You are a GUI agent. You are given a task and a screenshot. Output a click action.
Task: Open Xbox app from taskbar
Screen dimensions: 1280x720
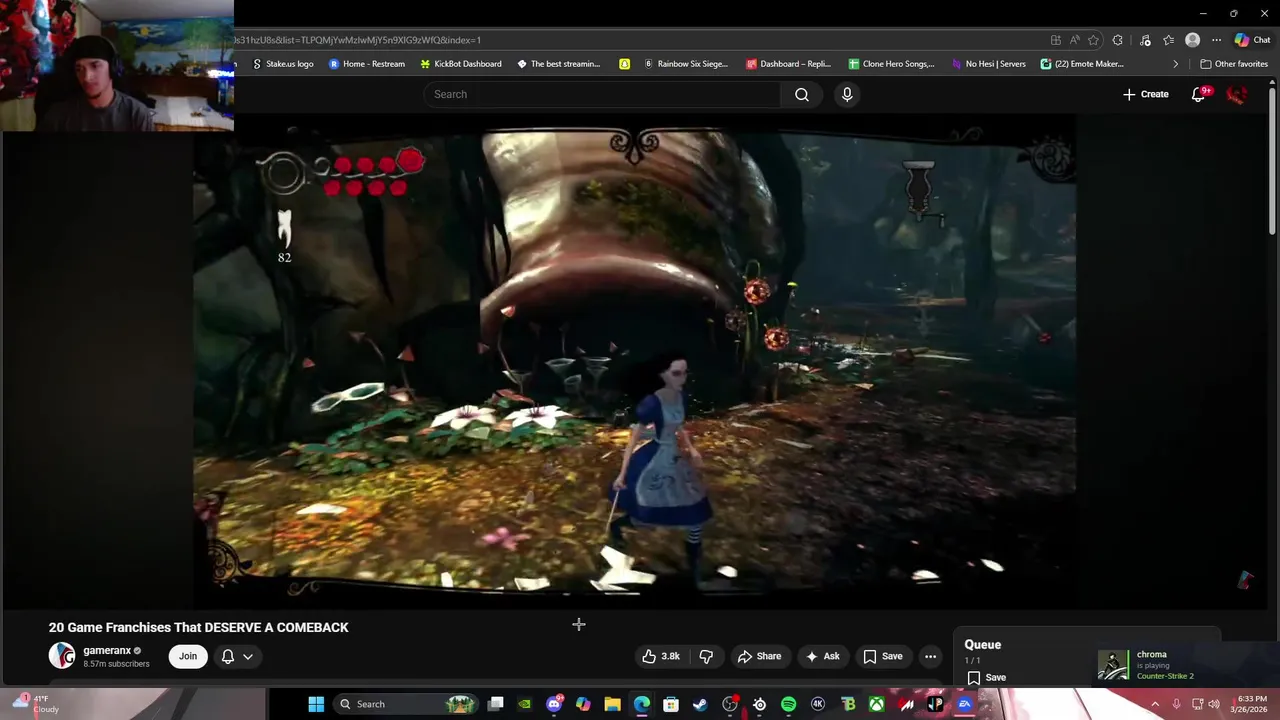[x=876, y=704]
